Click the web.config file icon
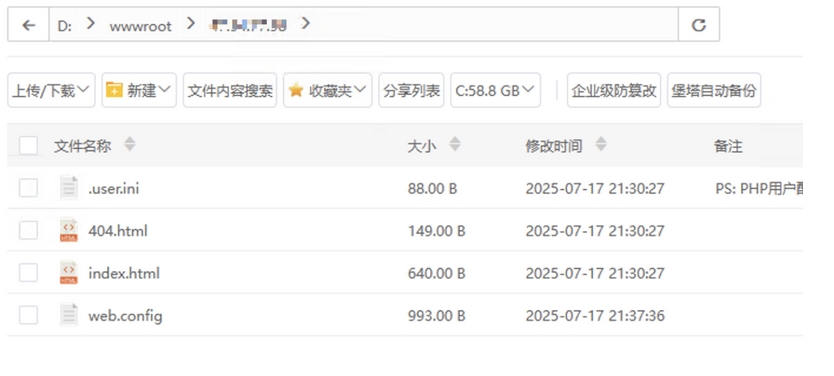Viewport: 834px width, 376px height. (69, 315)
